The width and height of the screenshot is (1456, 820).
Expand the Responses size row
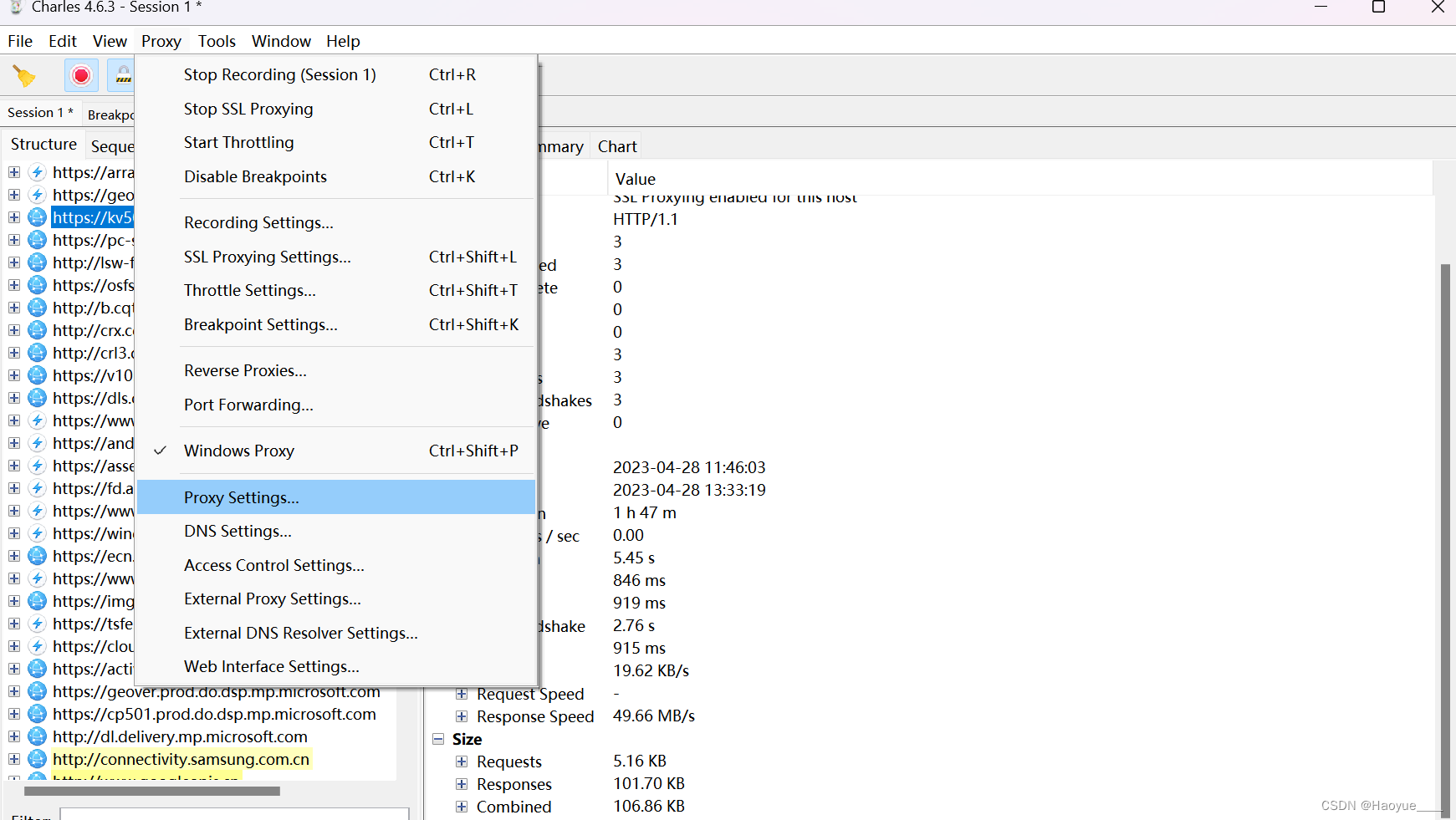click(x=462, y=784)
